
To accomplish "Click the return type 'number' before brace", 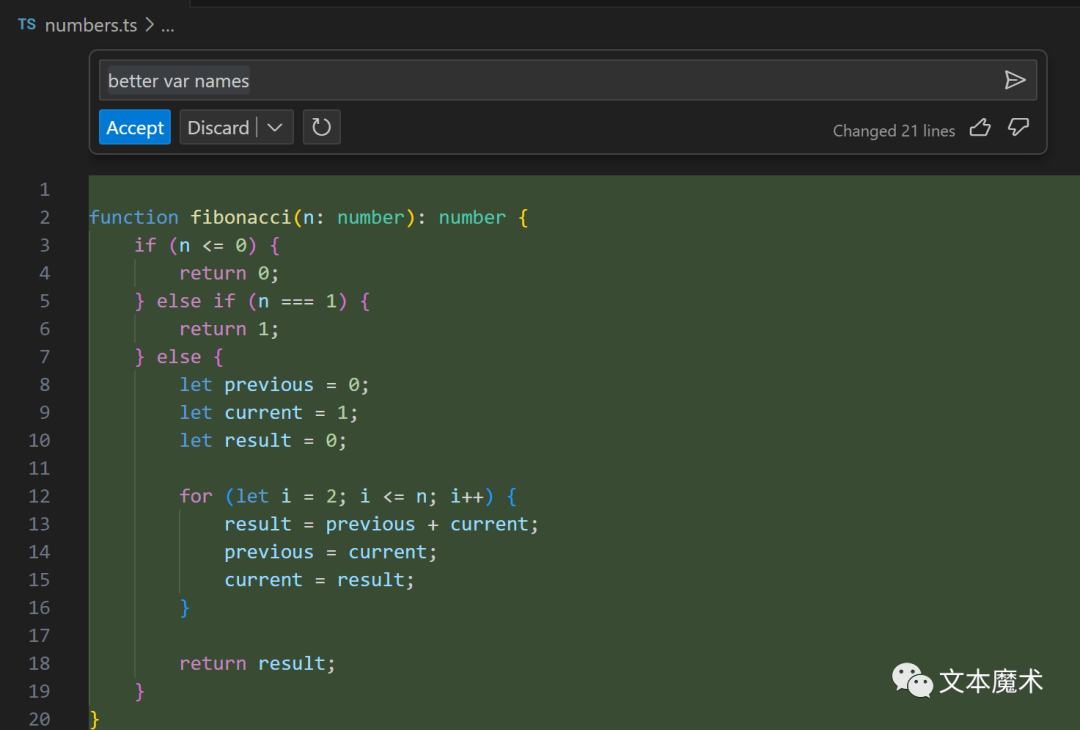I will click(x=472, y=218).
